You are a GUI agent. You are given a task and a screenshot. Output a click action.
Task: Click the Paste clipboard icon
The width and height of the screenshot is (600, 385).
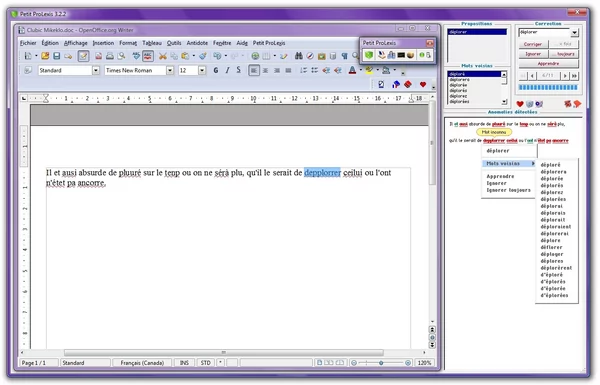click(185, 56)
